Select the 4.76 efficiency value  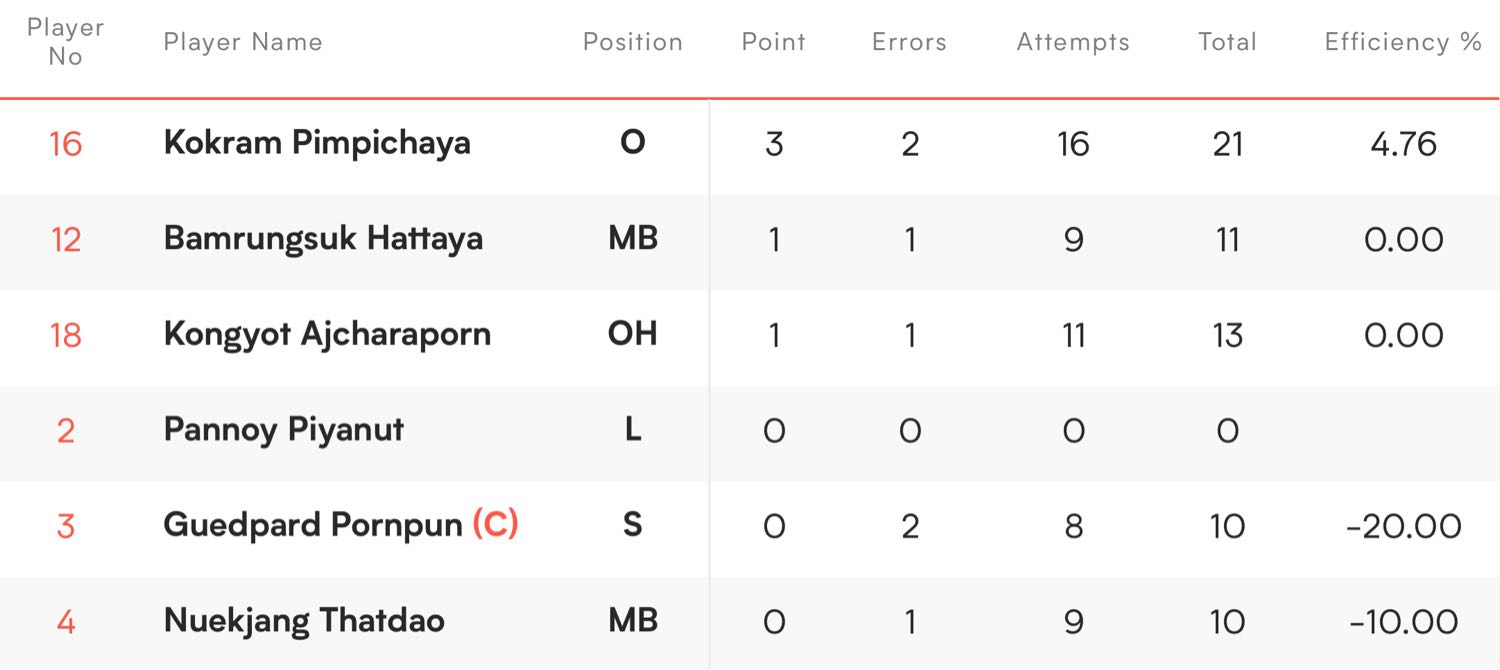click(x=1404, y=144)
